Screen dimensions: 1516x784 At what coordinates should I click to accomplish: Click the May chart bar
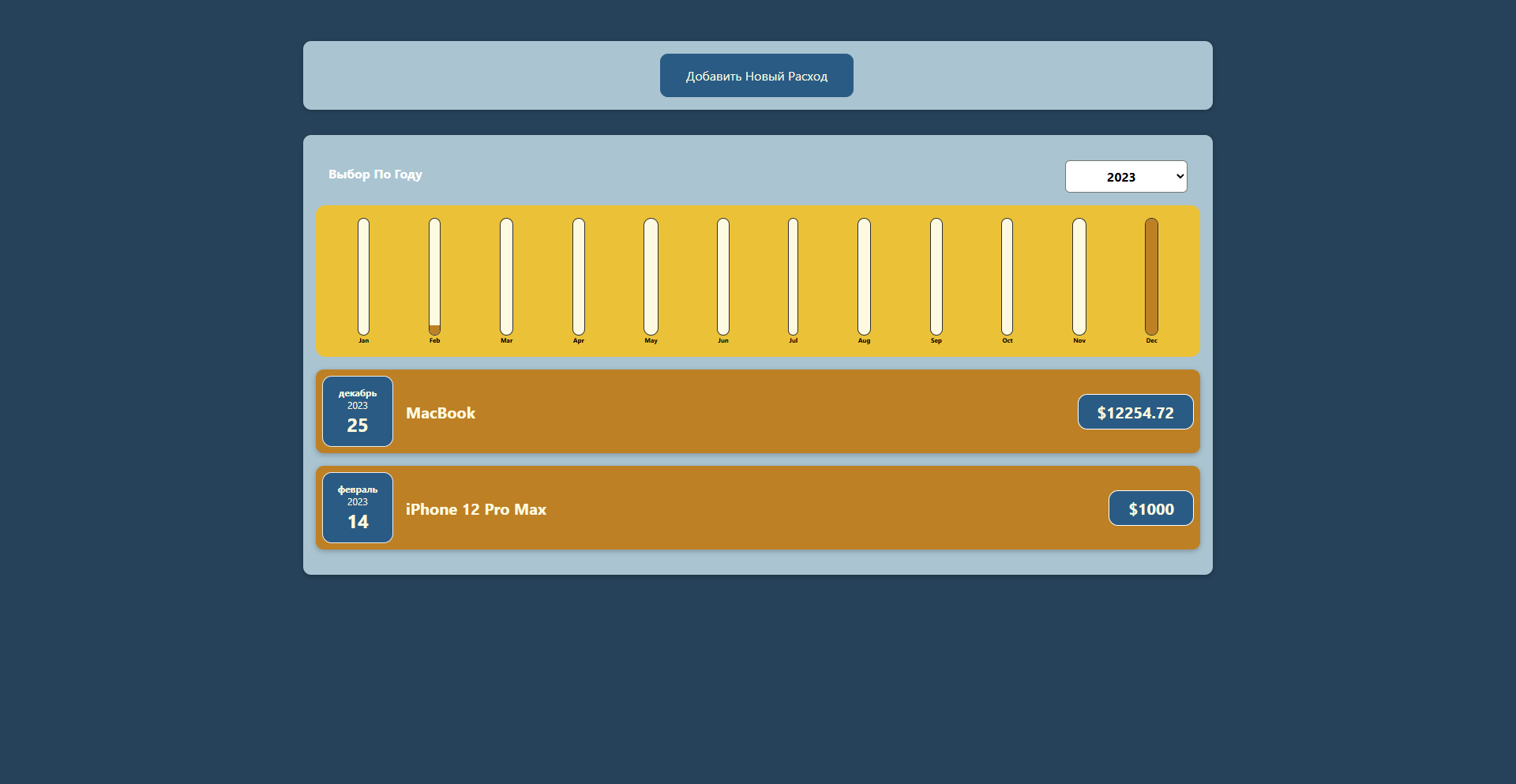point(651,276)
